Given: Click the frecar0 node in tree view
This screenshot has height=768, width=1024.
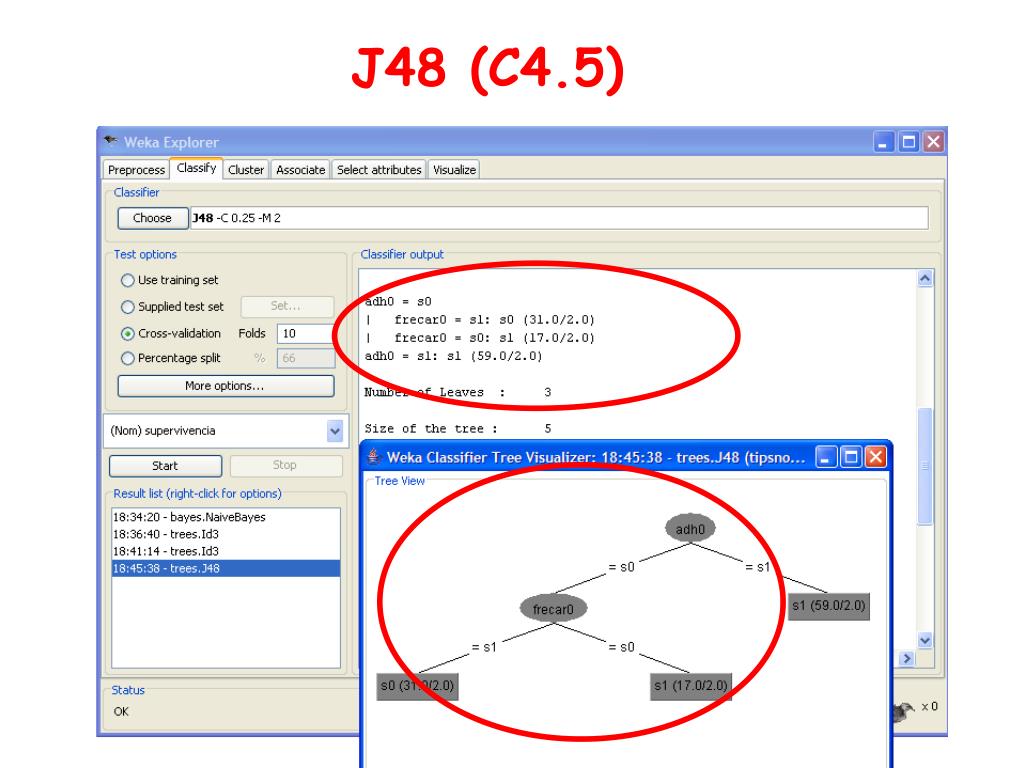Looking at the screenshot, I should [553, 609].
